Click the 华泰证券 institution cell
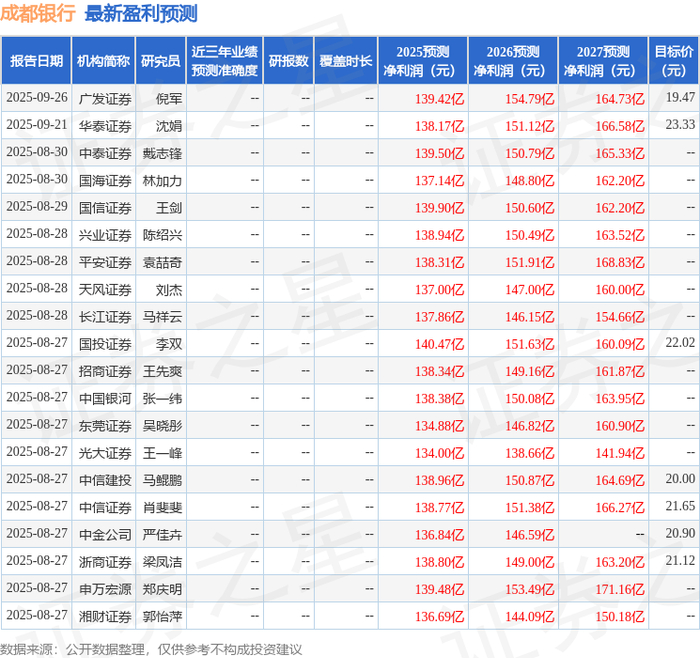Viewport: 700px width, 658px height. coord(105,126)
